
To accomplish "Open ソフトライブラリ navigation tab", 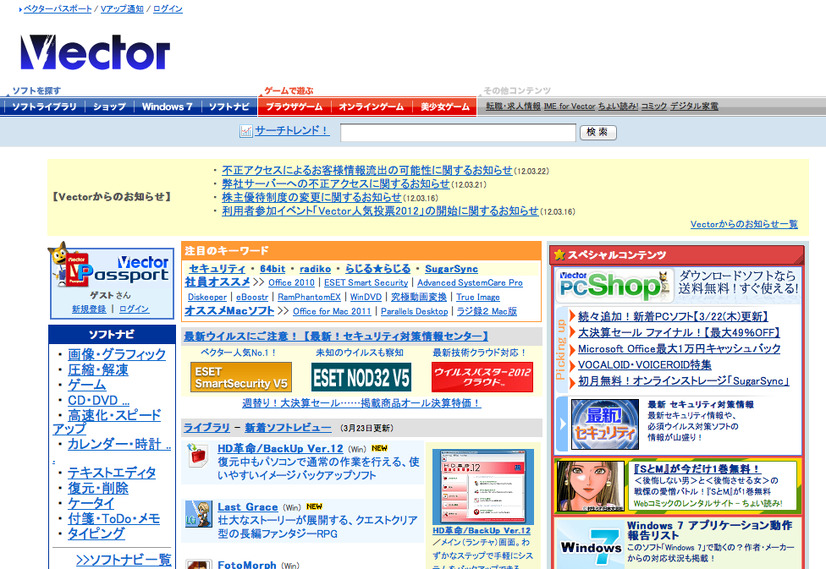I will click(x=44, y=106).
